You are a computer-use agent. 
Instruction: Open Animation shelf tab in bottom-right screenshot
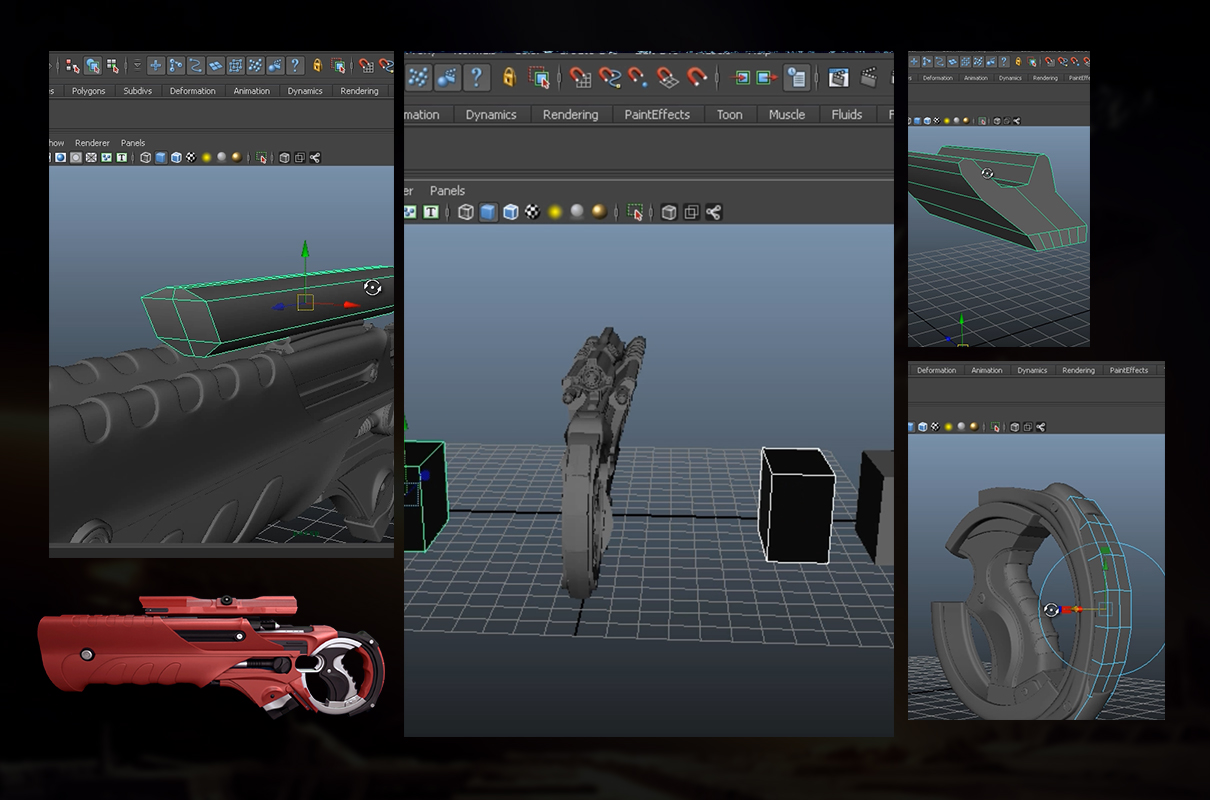point(987,370)
